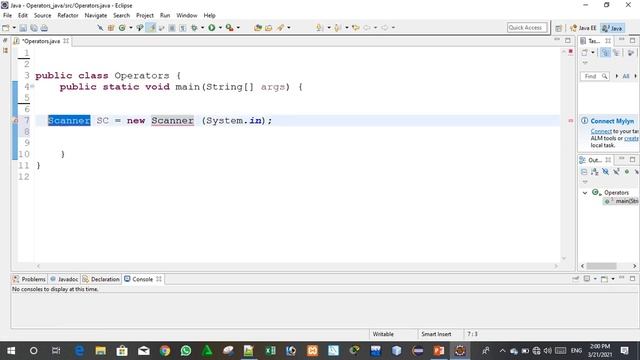Click the Run External Tools icon
This screenshot has width=640, height=360.
[x=230, y=28]
